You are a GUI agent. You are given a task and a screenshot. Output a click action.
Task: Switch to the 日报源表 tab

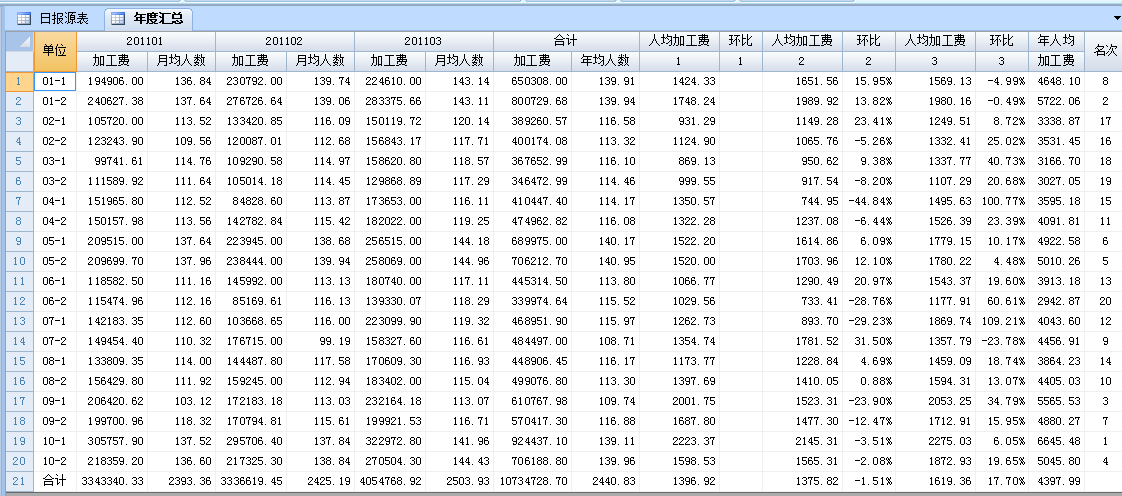[x=62, y=19]
